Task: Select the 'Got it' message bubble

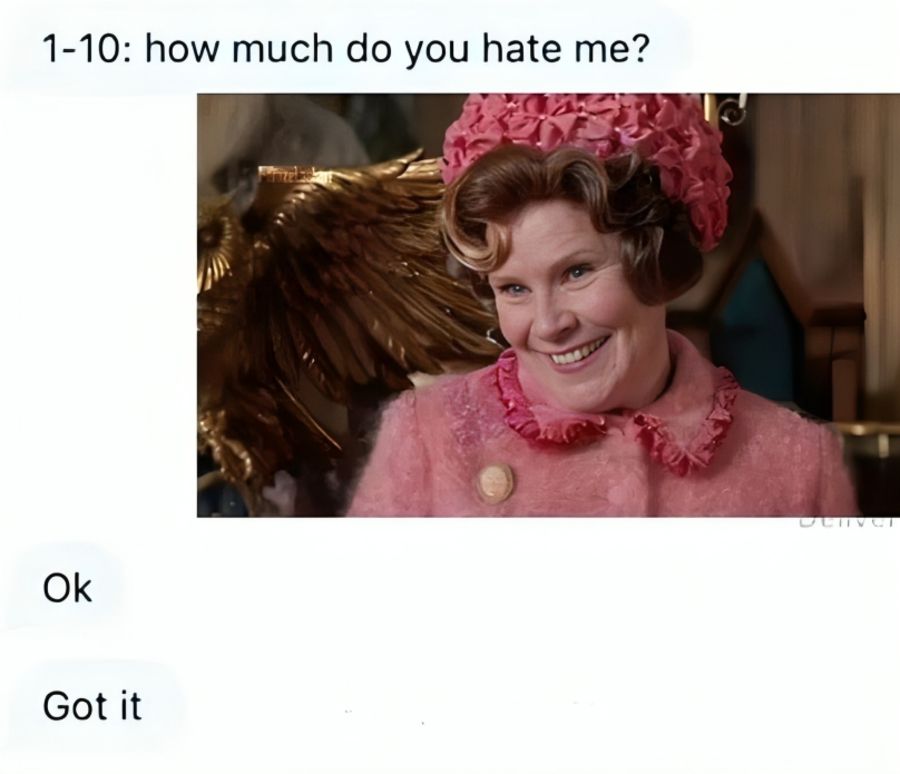Action: click(92, 706)
